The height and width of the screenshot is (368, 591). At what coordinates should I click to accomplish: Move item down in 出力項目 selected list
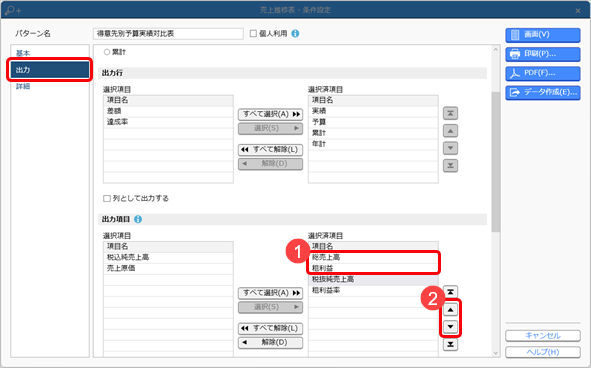tap(450, 327)
